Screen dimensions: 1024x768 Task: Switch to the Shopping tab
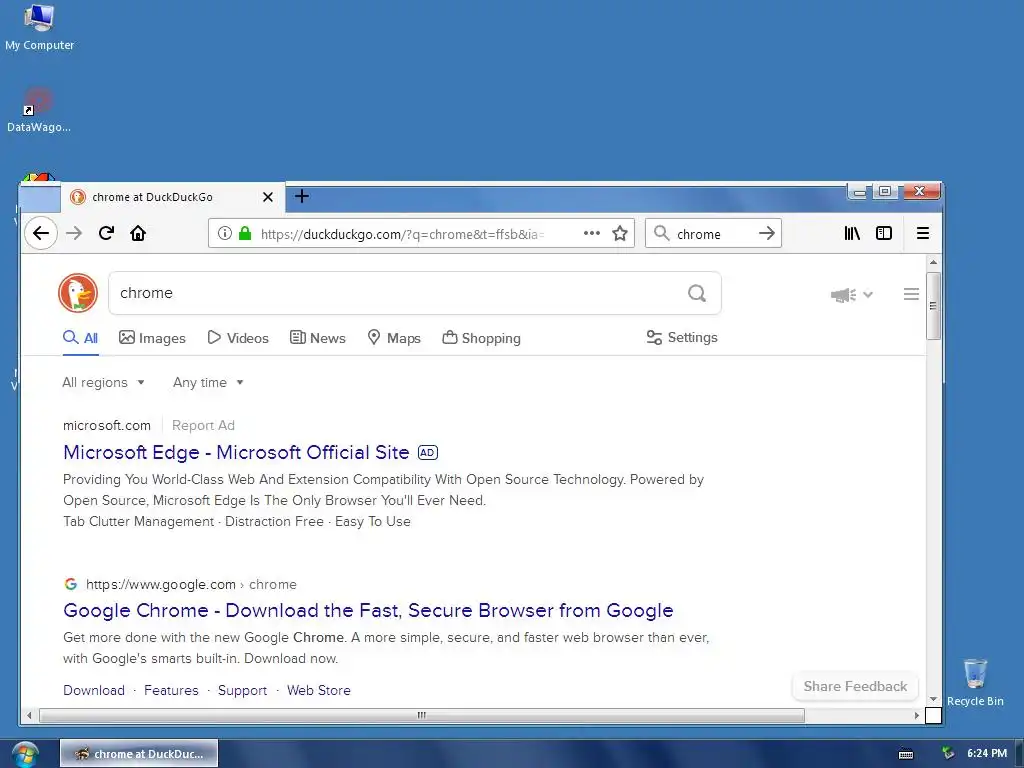481,338
